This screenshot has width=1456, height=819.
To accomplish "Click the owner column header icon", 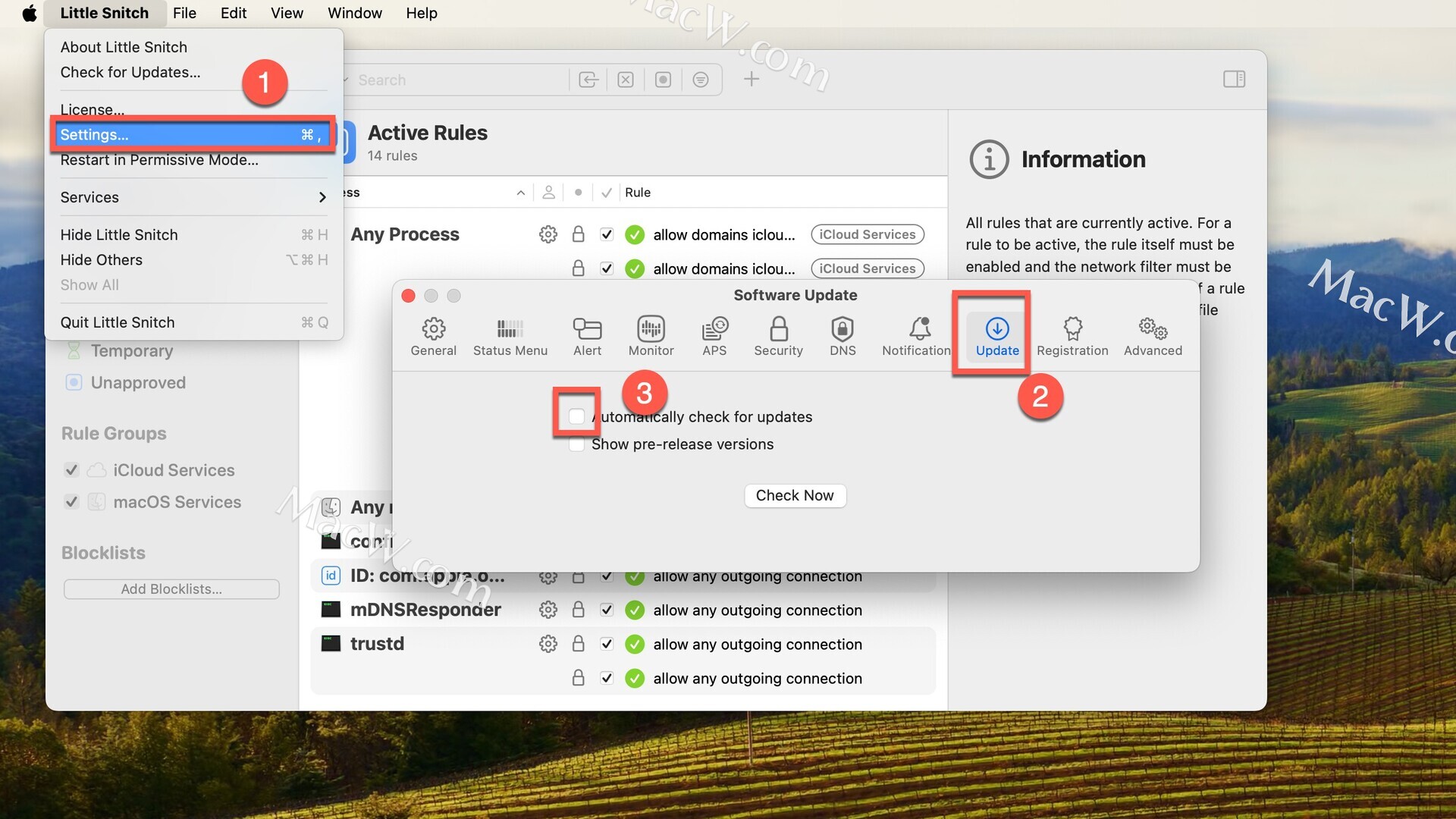I will pos(549,193).
